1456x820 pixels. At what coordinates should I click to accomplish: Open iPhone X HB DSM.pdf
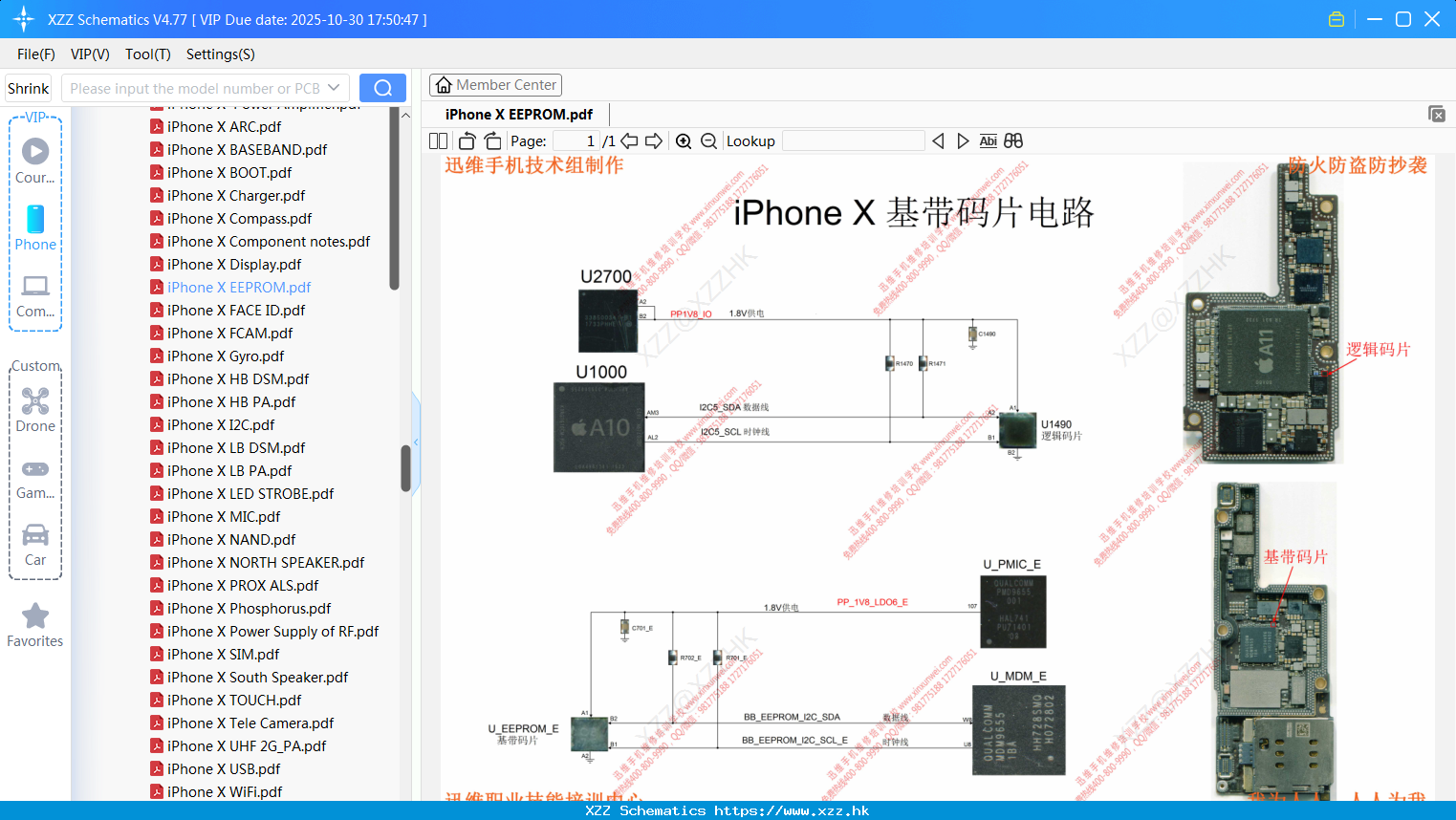click(238, 378)
